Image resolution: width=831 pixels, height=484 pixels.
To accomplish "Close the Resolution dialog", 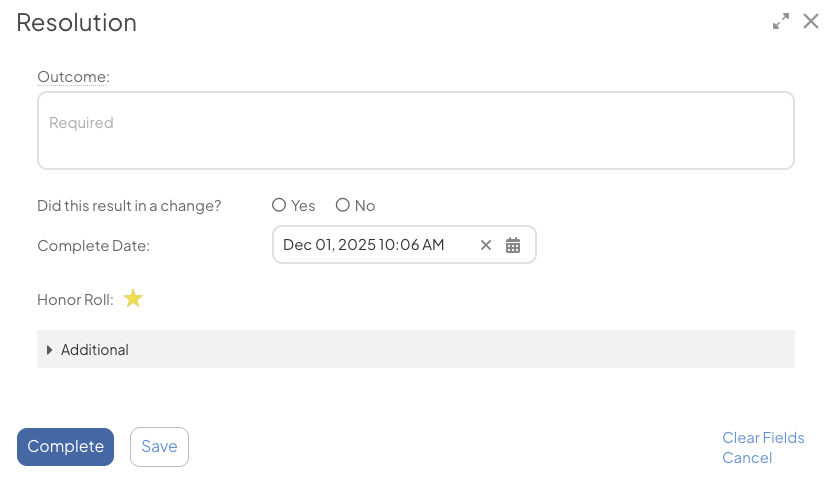I will (811, 21).
